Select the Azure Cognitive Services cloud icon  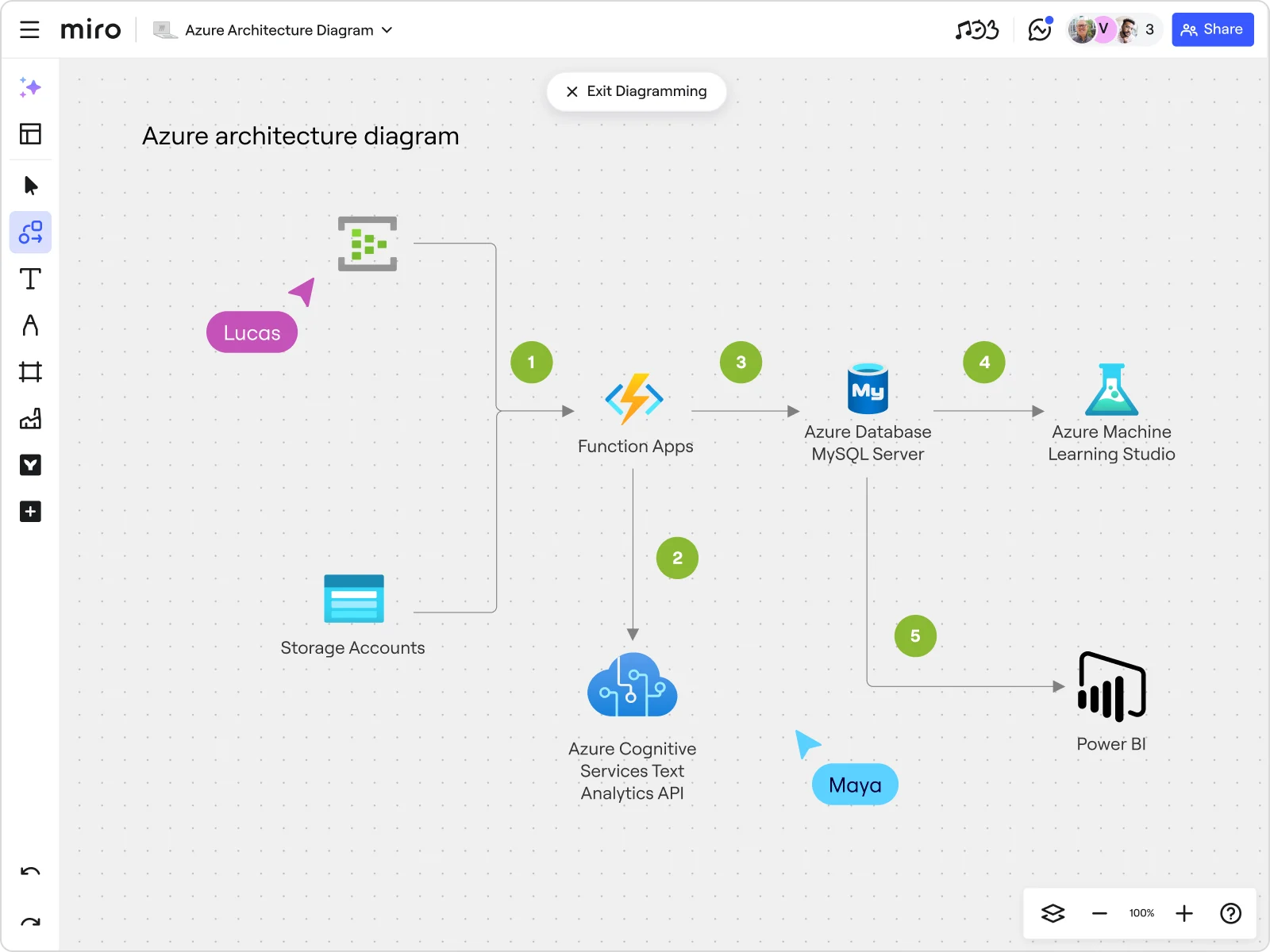pos(633,685)
